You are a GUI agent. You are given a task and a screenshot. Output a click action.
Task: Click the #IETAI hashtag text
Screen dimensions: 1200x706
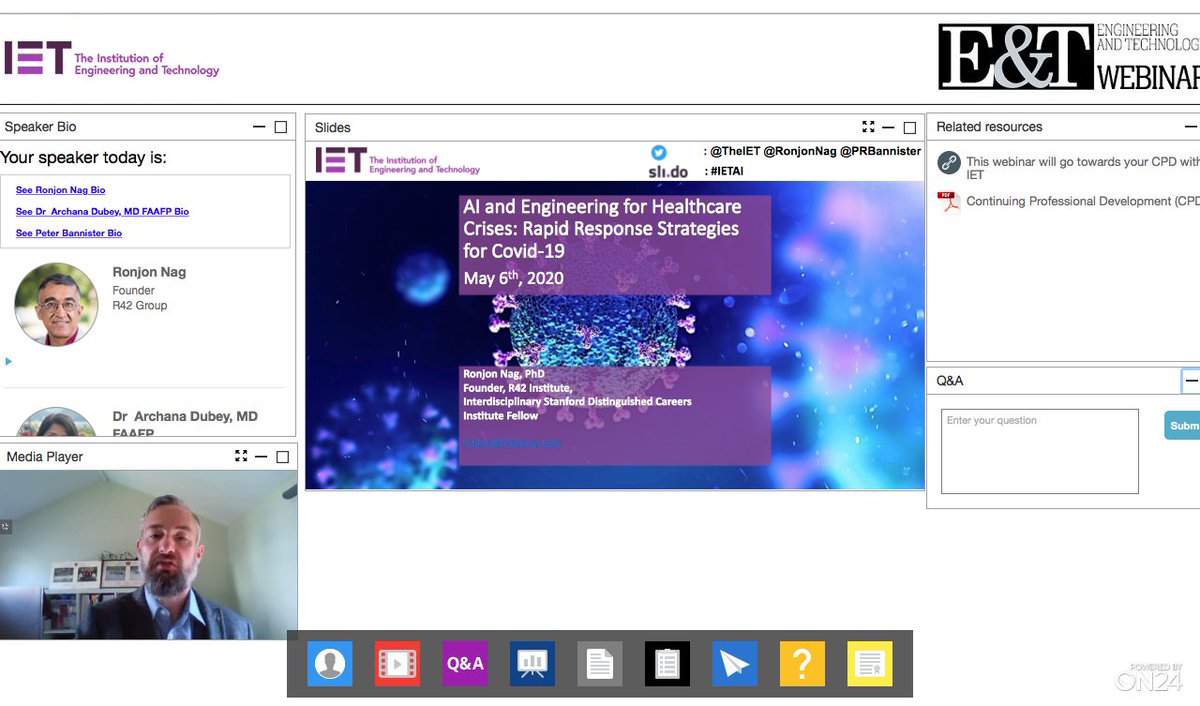click(727, 171)
